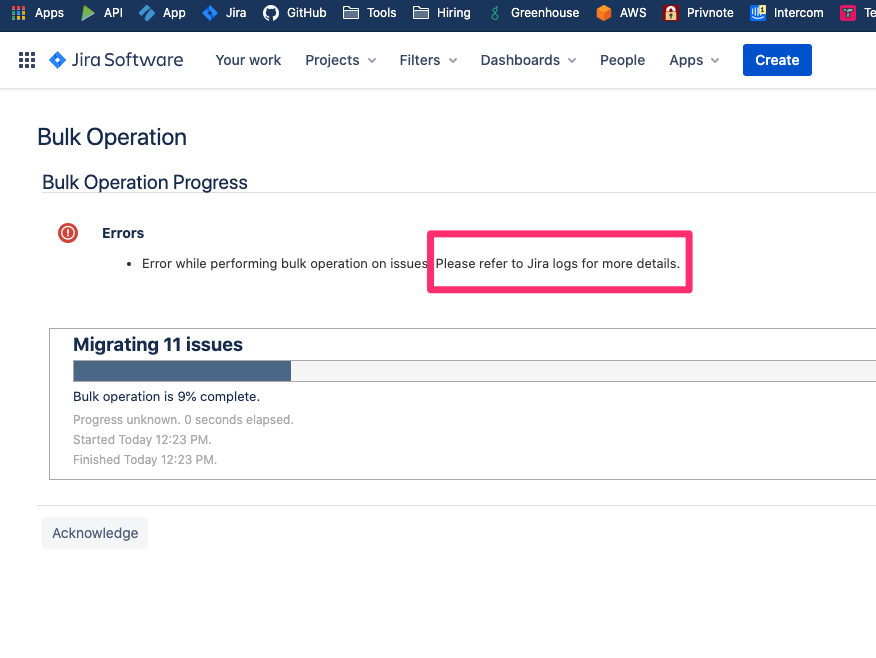
Task: Expand the Dashboards menu
Action: coord(528,60)
